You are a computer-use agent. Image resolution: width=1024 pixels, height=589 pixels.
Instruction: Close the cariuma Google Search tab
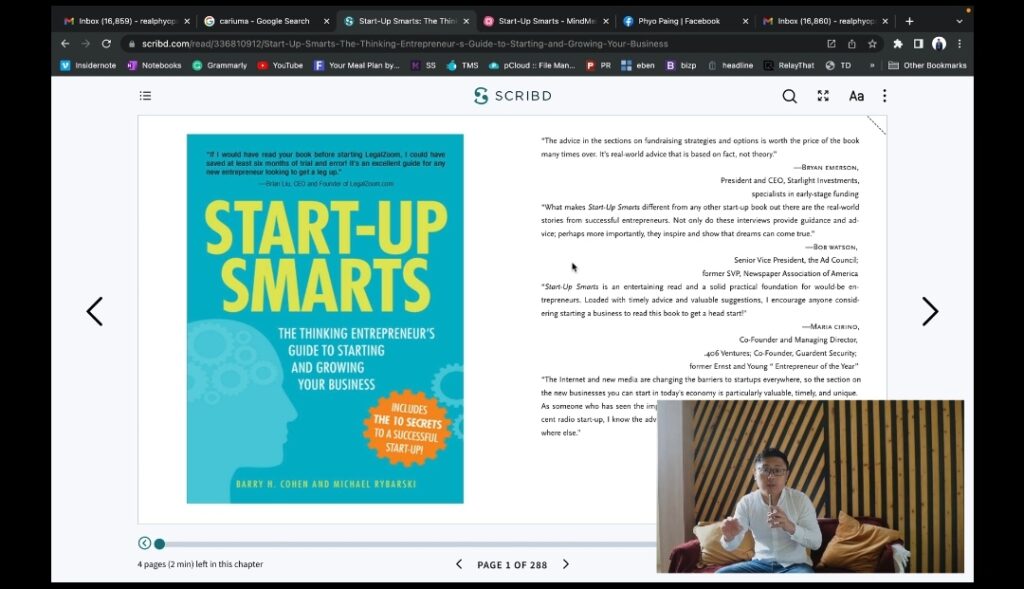pyautogui.click(x=327, y=21)
